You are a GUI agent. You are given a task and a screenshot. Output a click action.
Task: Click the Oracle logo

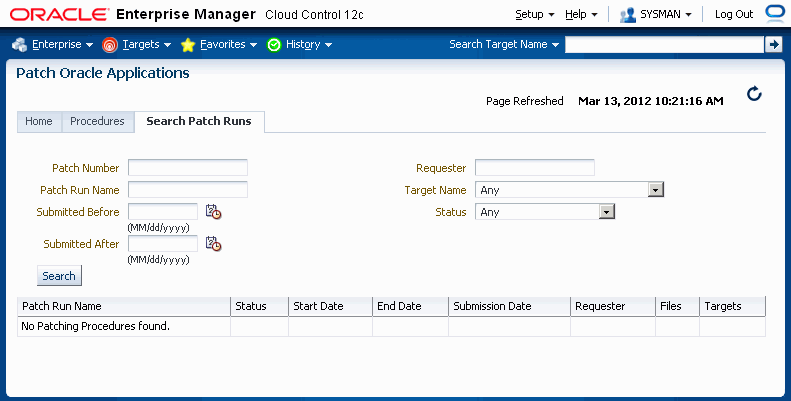click(x=60, y=14)
